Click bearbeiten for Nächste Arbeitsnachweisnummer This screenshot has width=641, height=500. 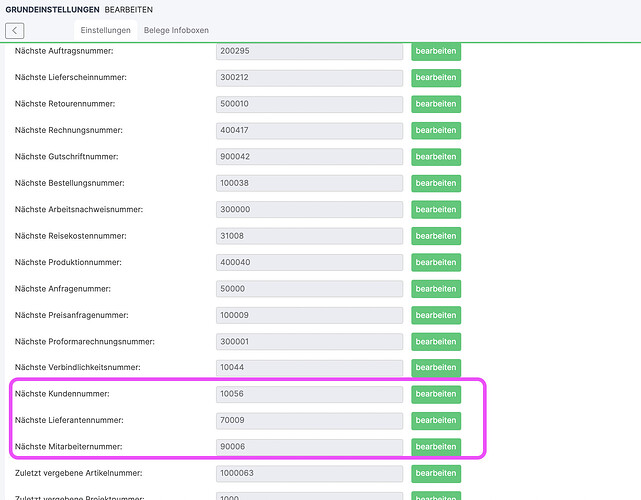[436, 210]
